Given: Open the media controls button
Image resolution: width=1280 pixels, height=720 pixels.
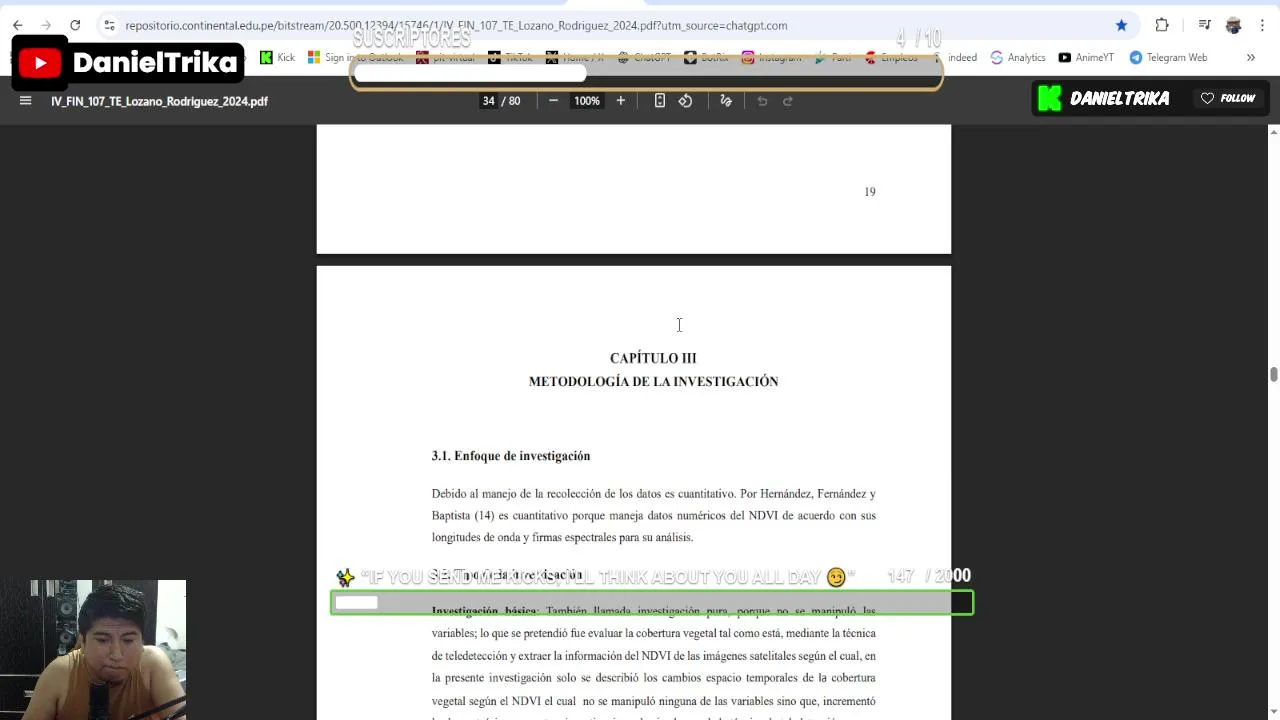Looking at the screenshot, I should 1204,25.
